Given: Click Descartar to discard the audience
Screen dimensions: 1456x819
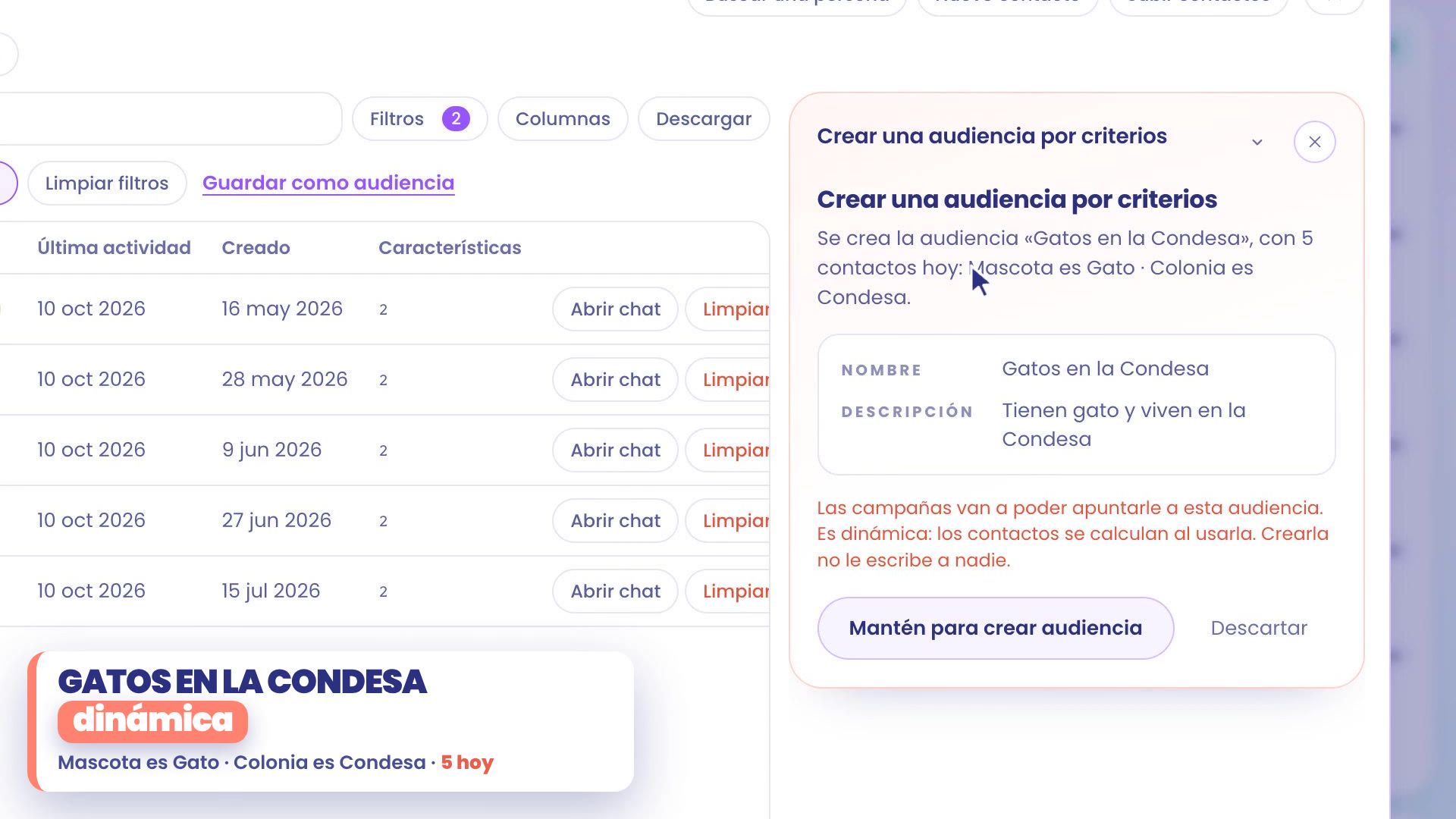Looking at the screenshot, I should [x=1259, y=628].
